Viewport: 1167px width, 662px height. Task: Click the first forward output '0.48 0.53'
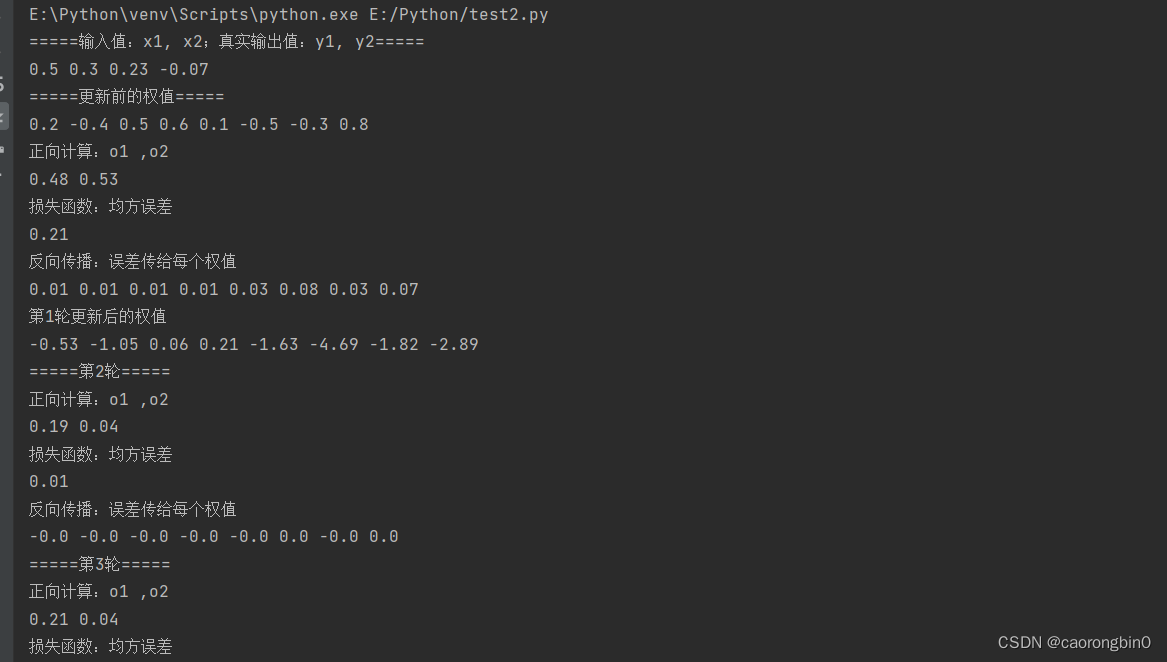click(74, 179)
